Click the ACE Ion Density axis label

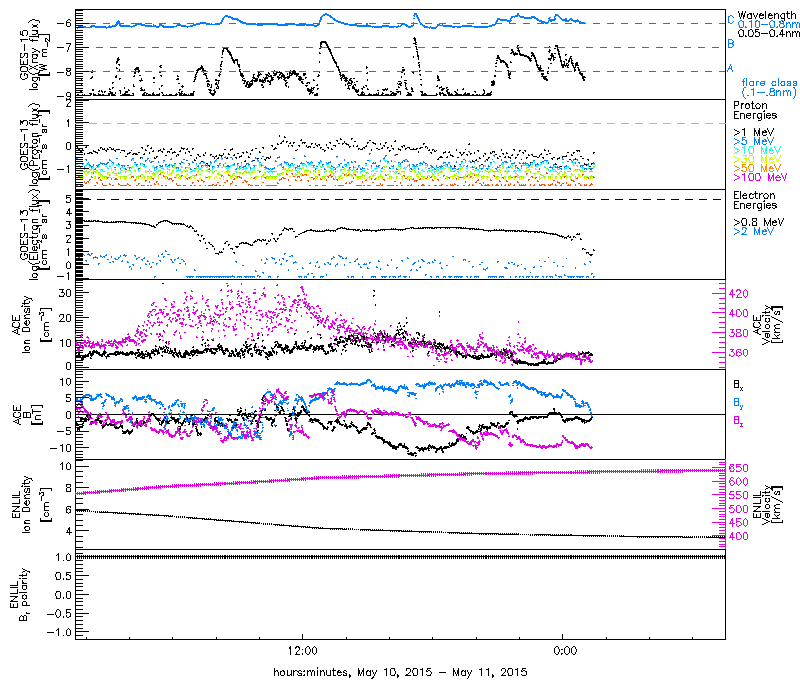click(32, 324)
